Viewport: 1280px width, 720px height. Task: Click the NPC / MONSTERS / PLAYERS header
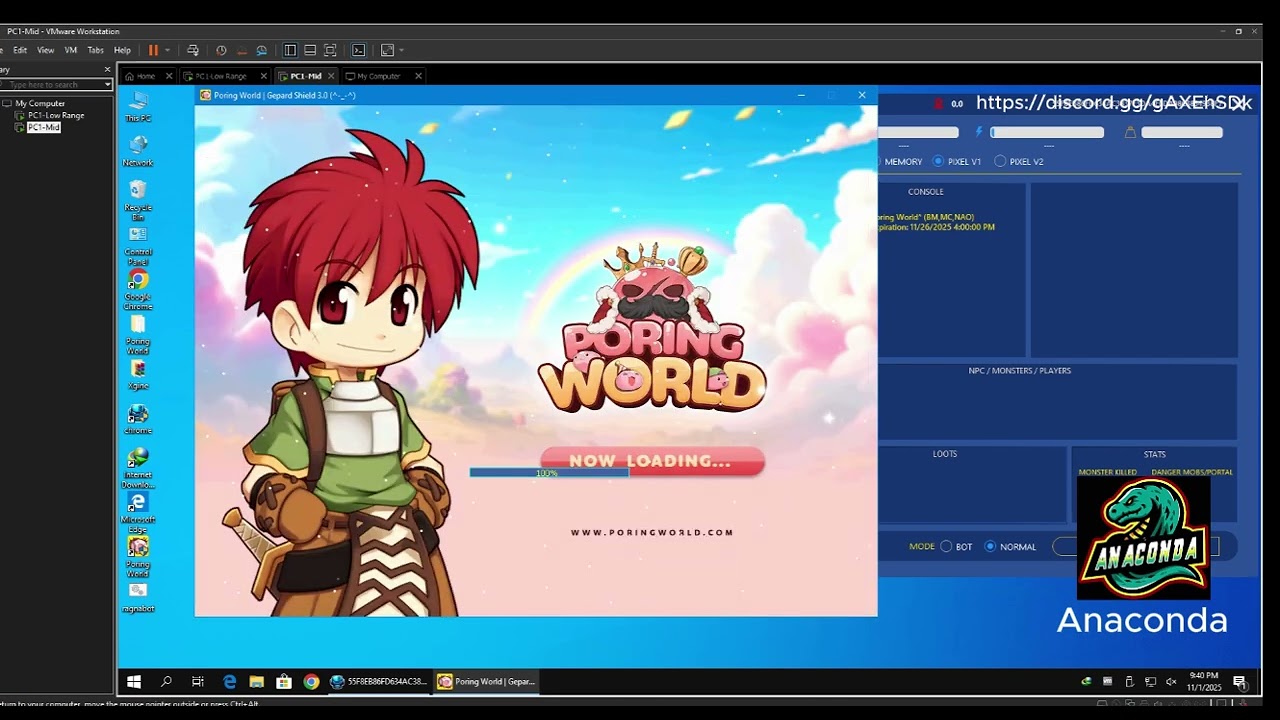pyautogui.click(x=1019, y=370)
